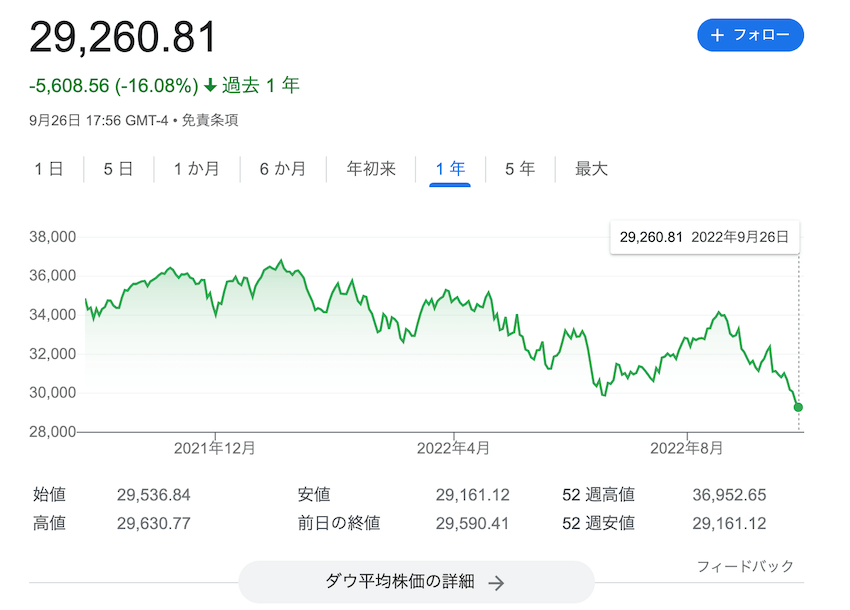
Task: Click the 29,260.81 2022年9月26日 chart tooltip
Action: click(x=704, y=237)
